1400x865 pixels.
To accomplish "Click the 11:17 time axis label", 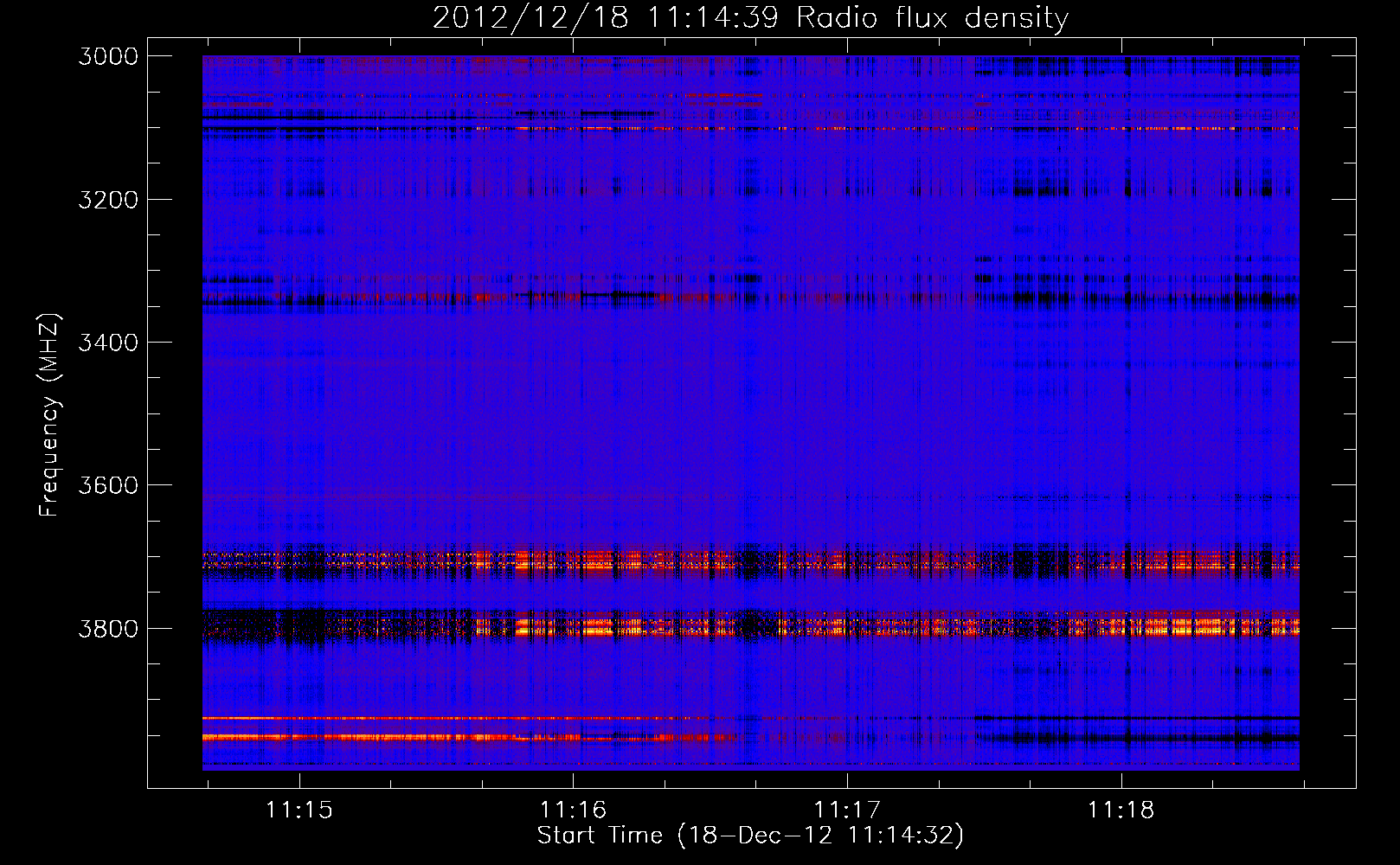I will click(847, 810).
